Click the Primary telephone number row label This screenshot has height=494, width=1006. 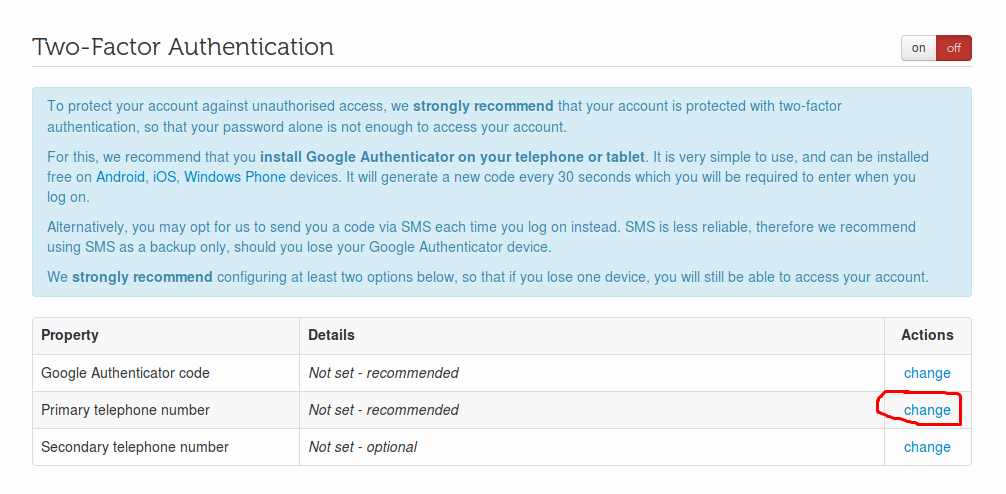pos(125,410)
